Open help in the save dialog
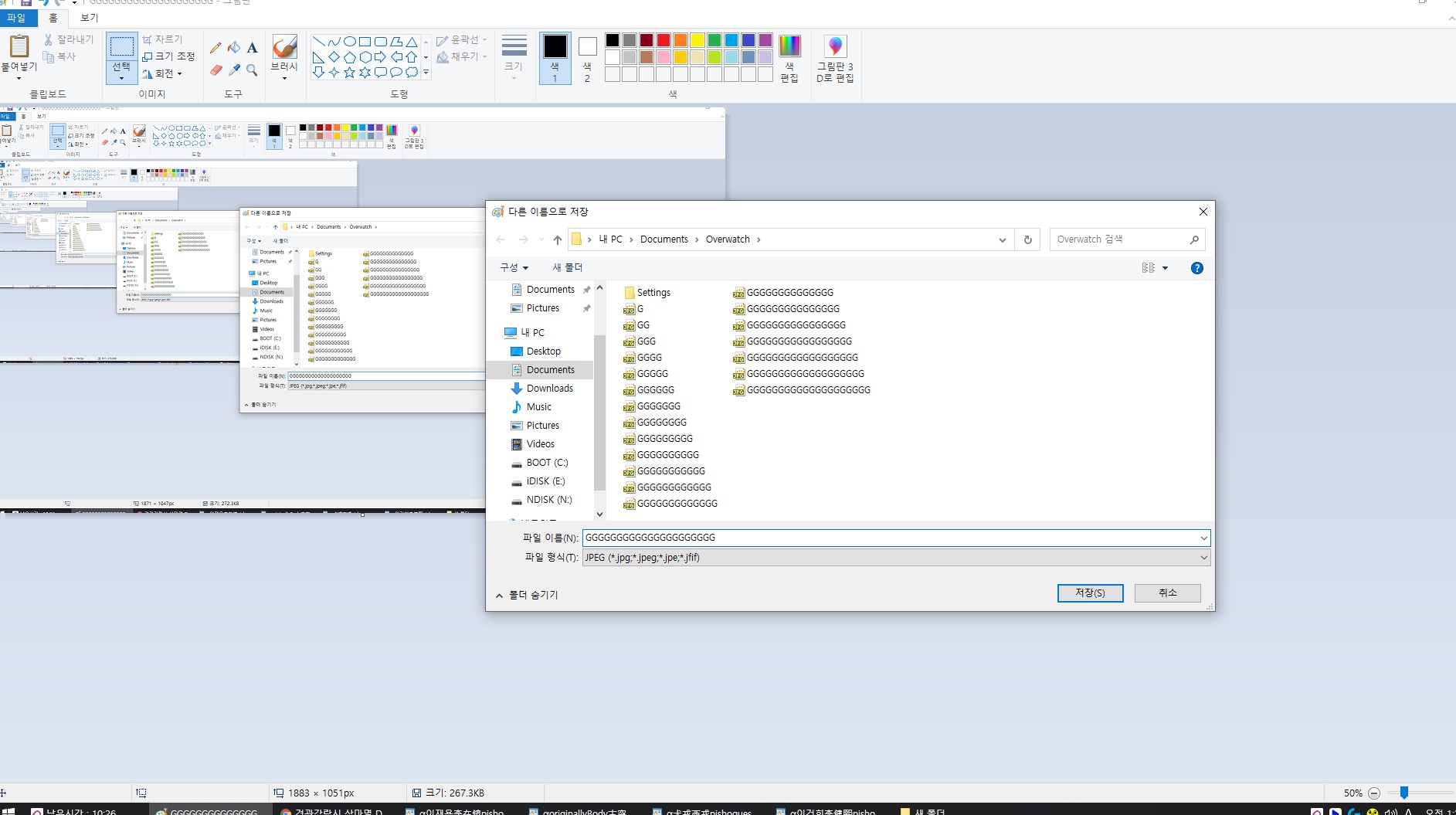 1196,268
